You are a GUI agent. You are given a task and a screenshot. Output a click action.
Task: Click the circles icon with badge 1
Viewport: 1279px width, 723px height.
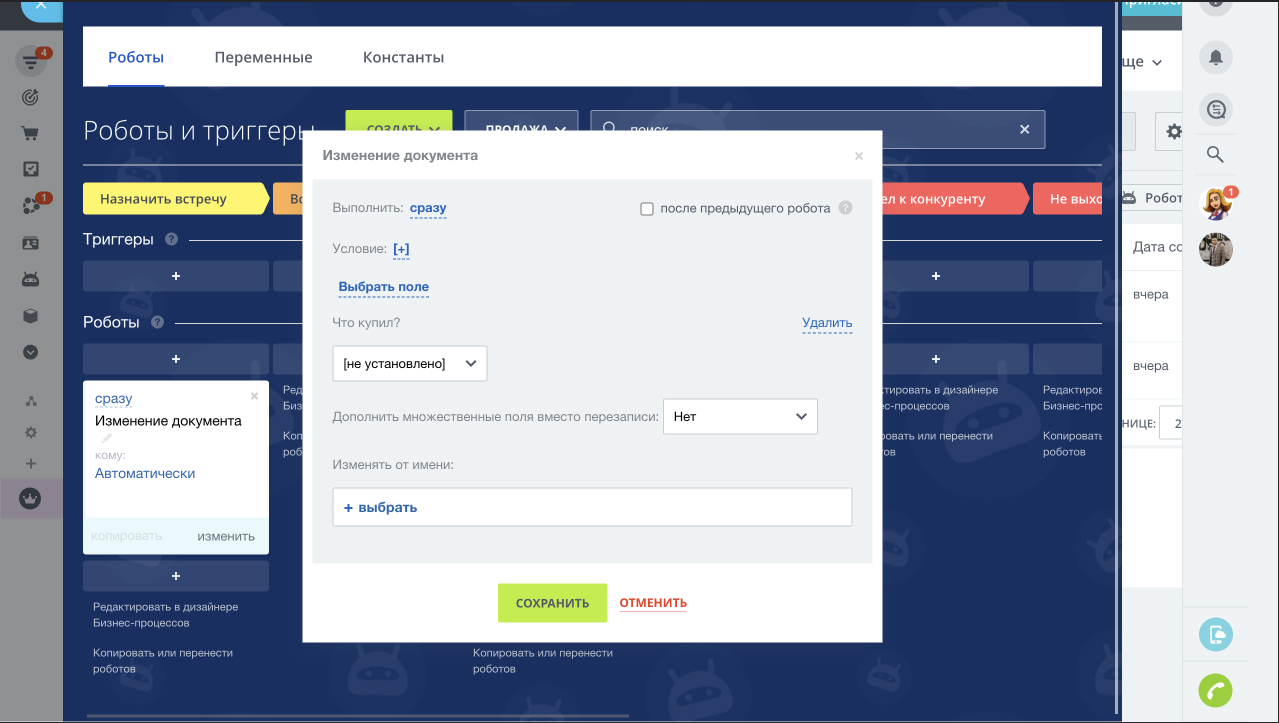pyautogui.click(x=31, y=206)
